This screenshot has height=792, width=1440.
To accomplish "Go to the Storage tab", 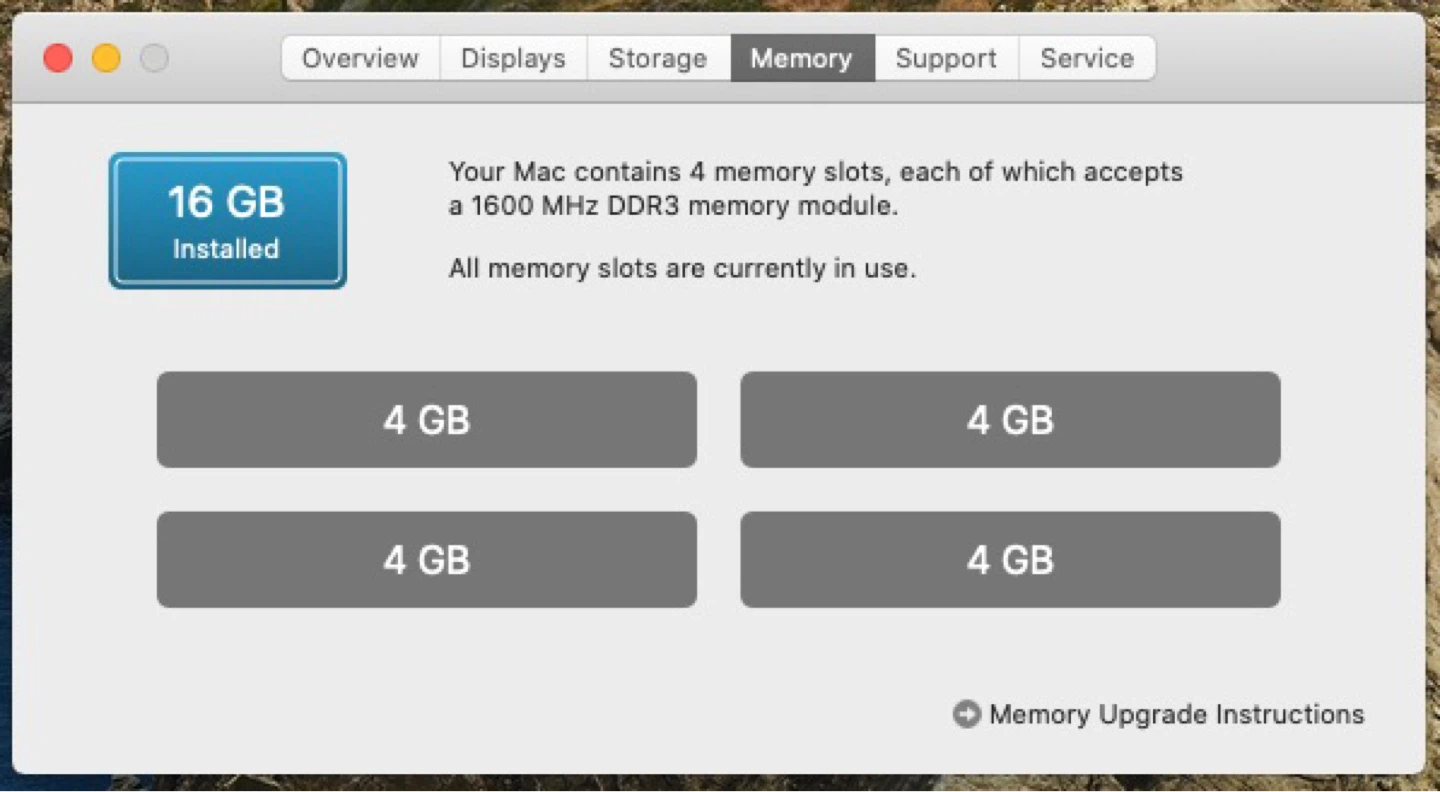I will 658,58.
